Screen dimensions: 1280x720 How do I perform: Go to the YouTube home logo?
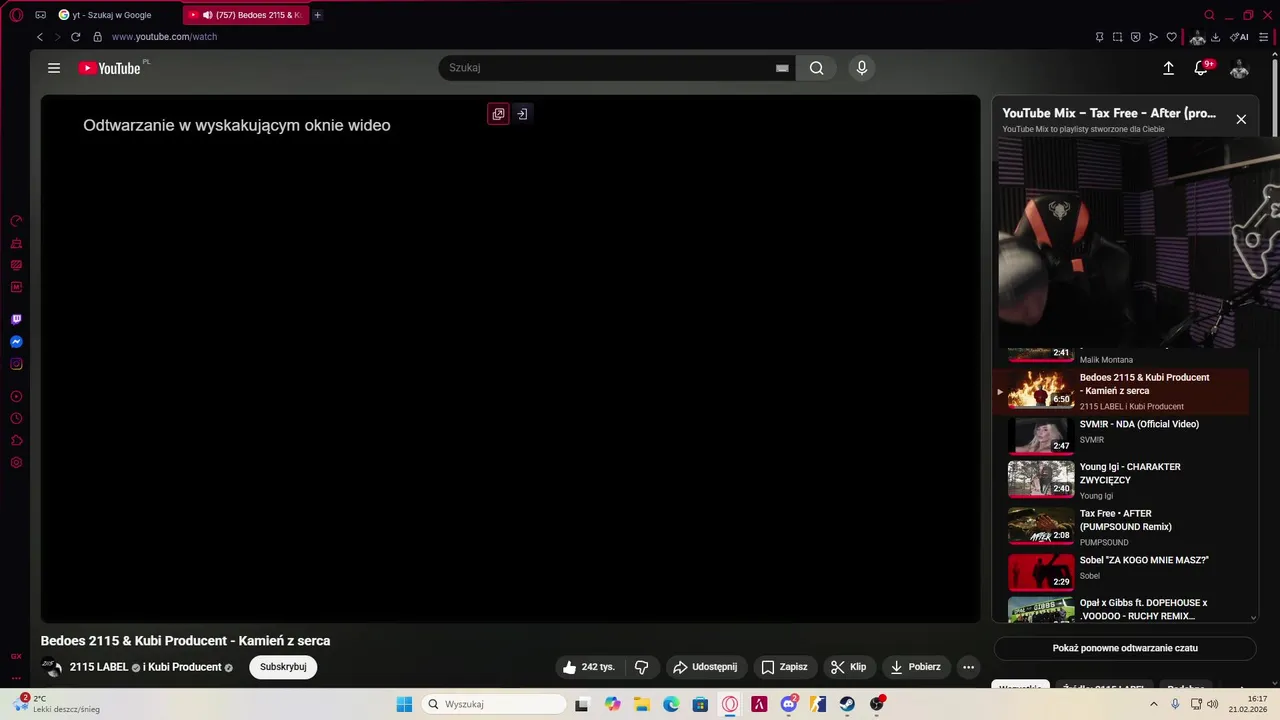click(x=110, y=68)
